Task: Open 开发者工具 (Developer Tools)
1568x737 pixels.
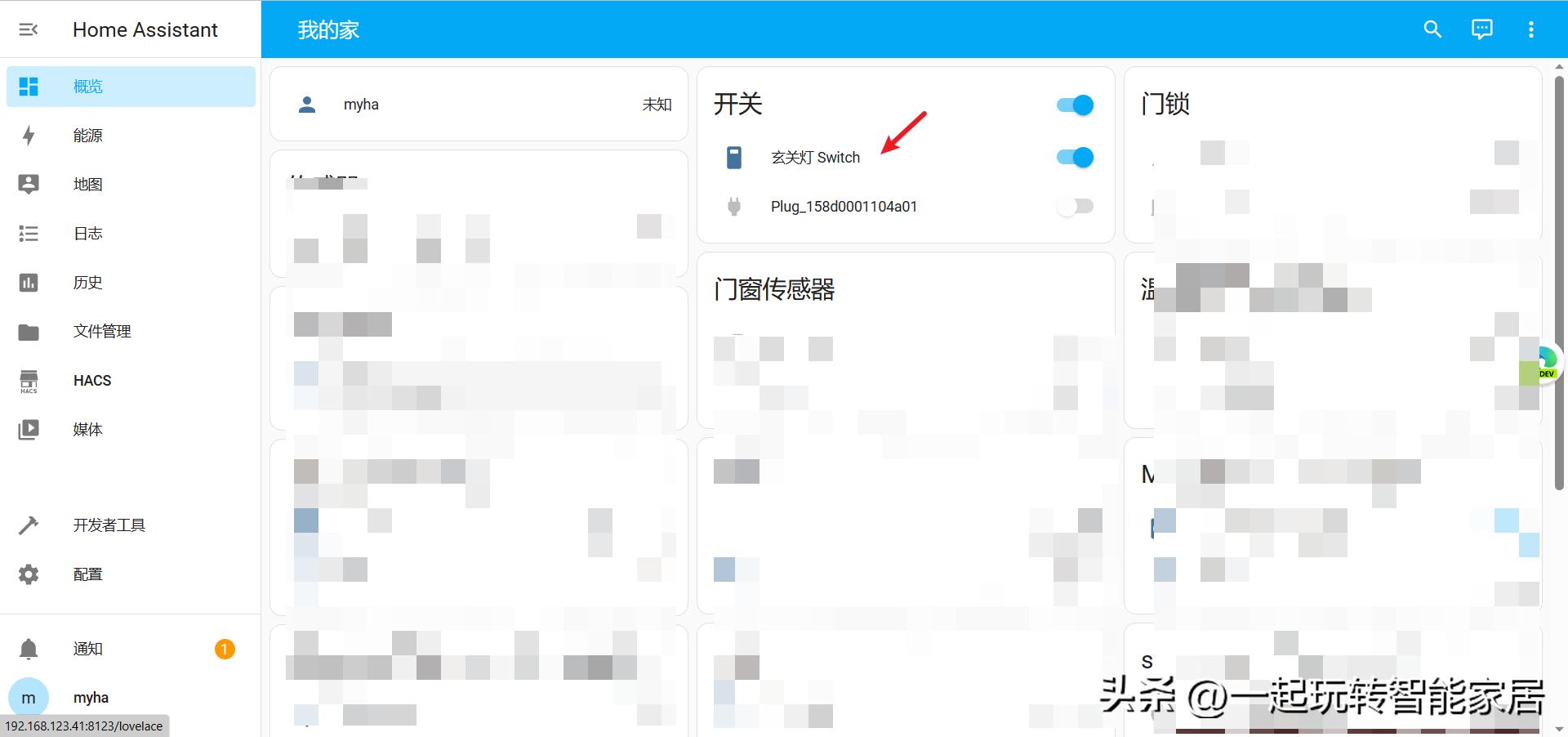Action: 109,525
